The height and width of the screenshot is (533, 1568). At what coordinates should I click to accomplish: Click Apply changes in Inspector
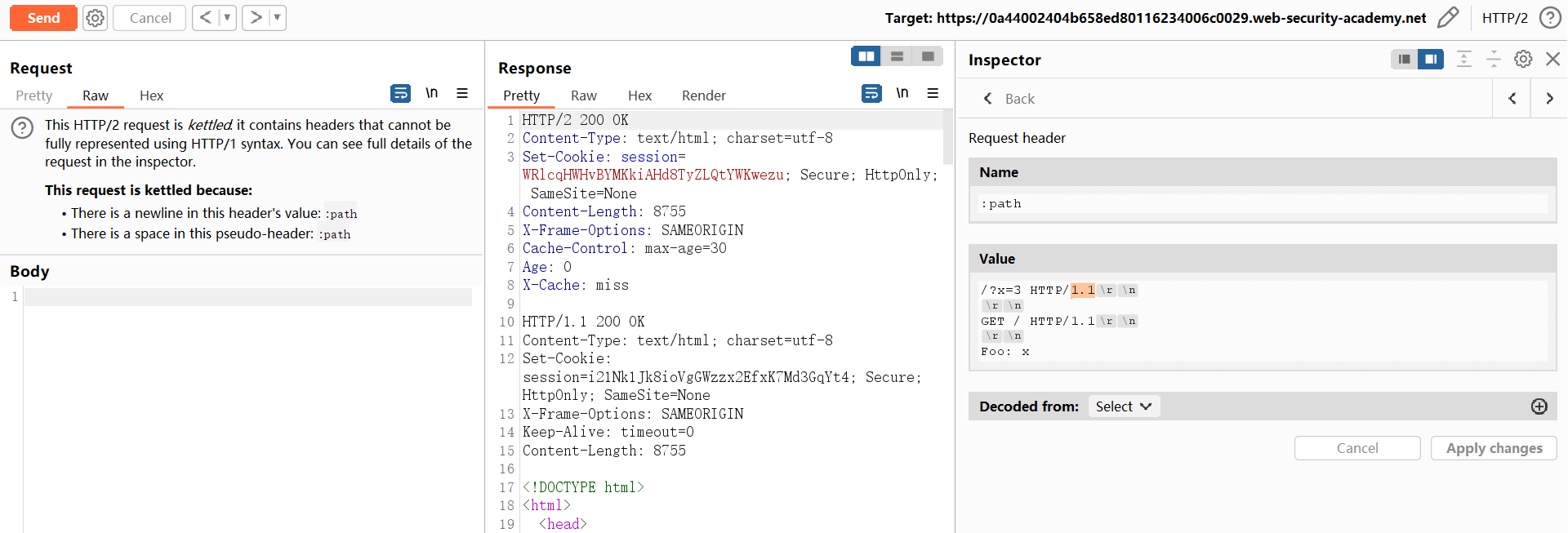click(x=1494, y=448)
